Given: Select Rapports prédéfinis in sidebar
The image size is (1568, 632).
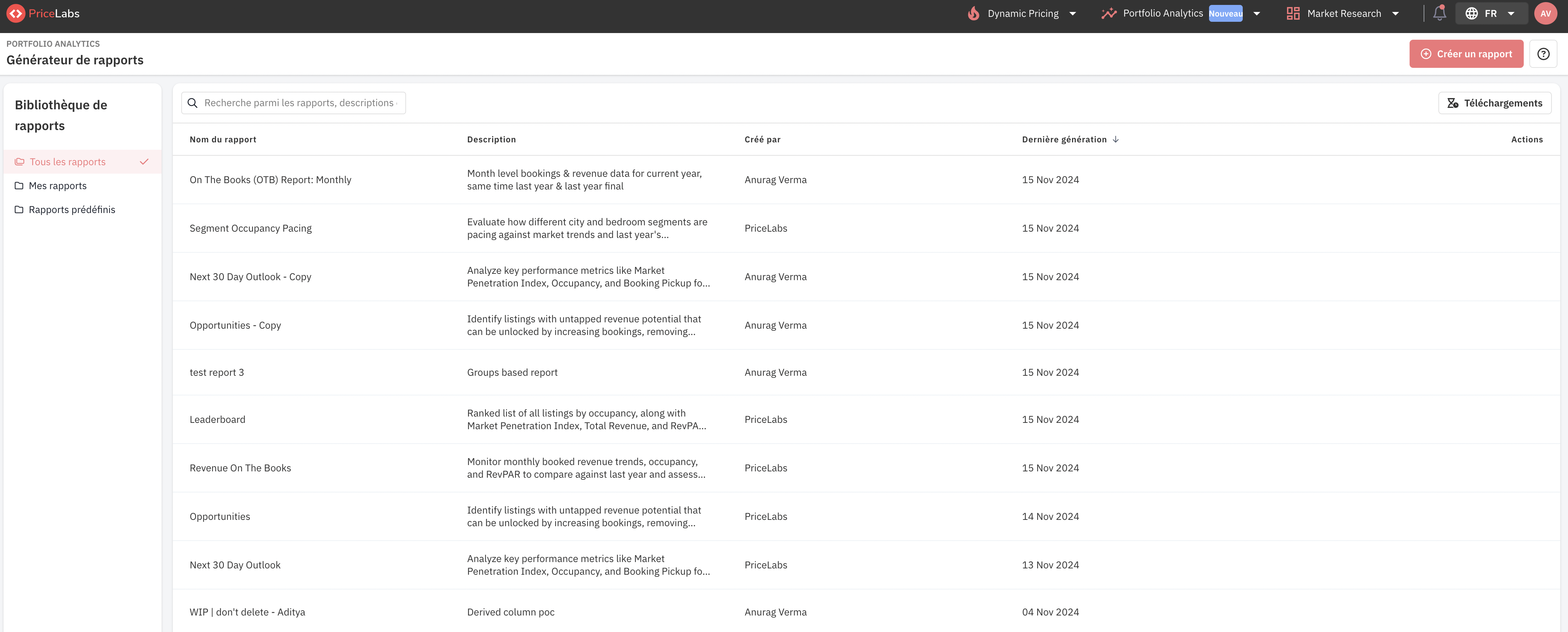Looking at the screenshot, I should tap(82, 209).
